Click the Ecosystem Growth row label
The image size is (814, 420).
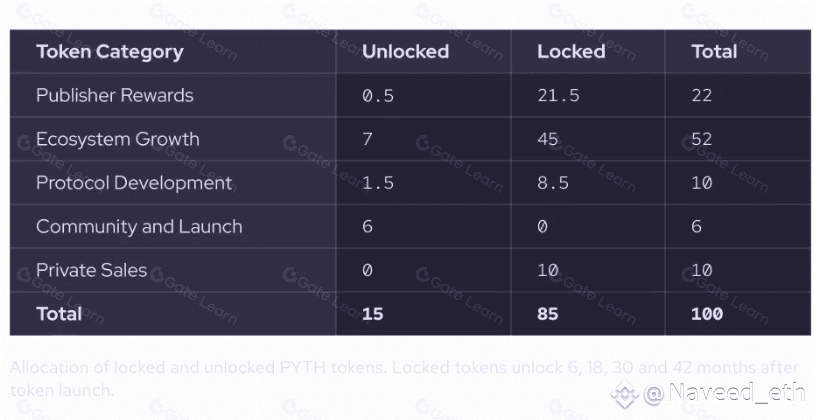[x=118, y=139]
